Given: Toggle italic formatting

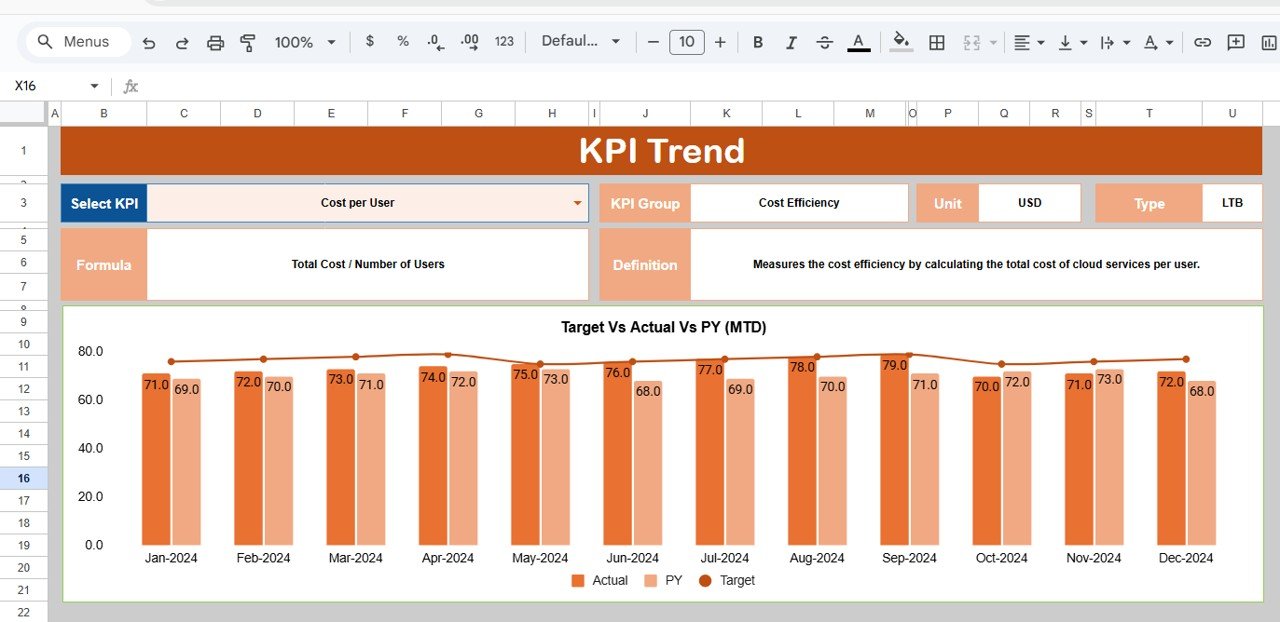Looking at the screenshot, I should [x=791, y=42].
